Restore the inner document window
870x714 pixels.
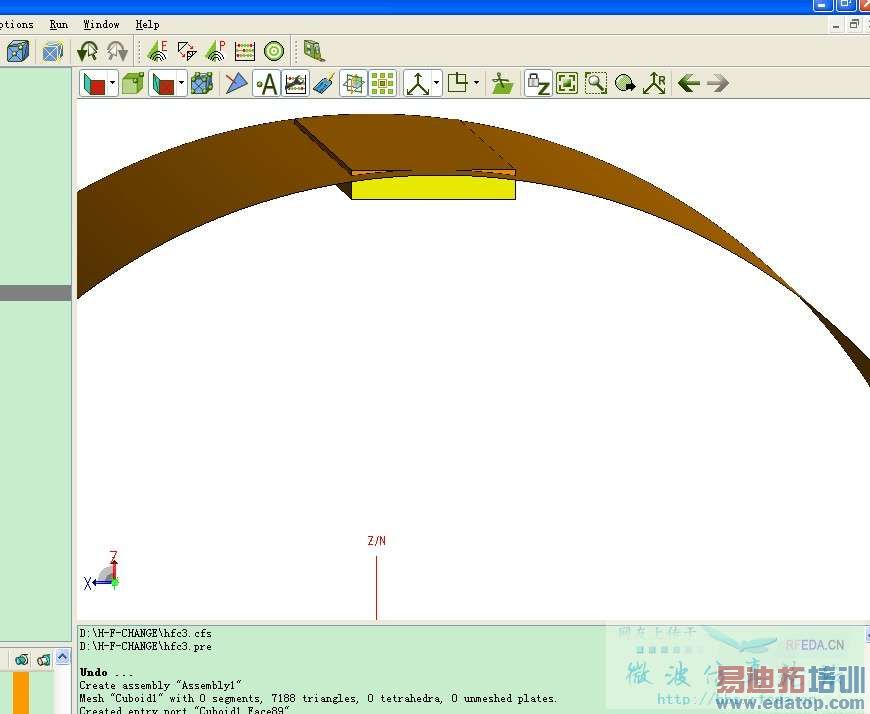pos(854,24)
